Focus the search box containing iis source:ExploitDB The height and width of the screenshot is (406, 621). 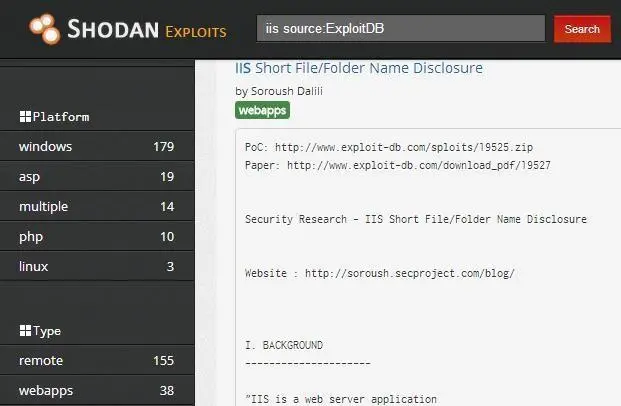pos(401,29)
